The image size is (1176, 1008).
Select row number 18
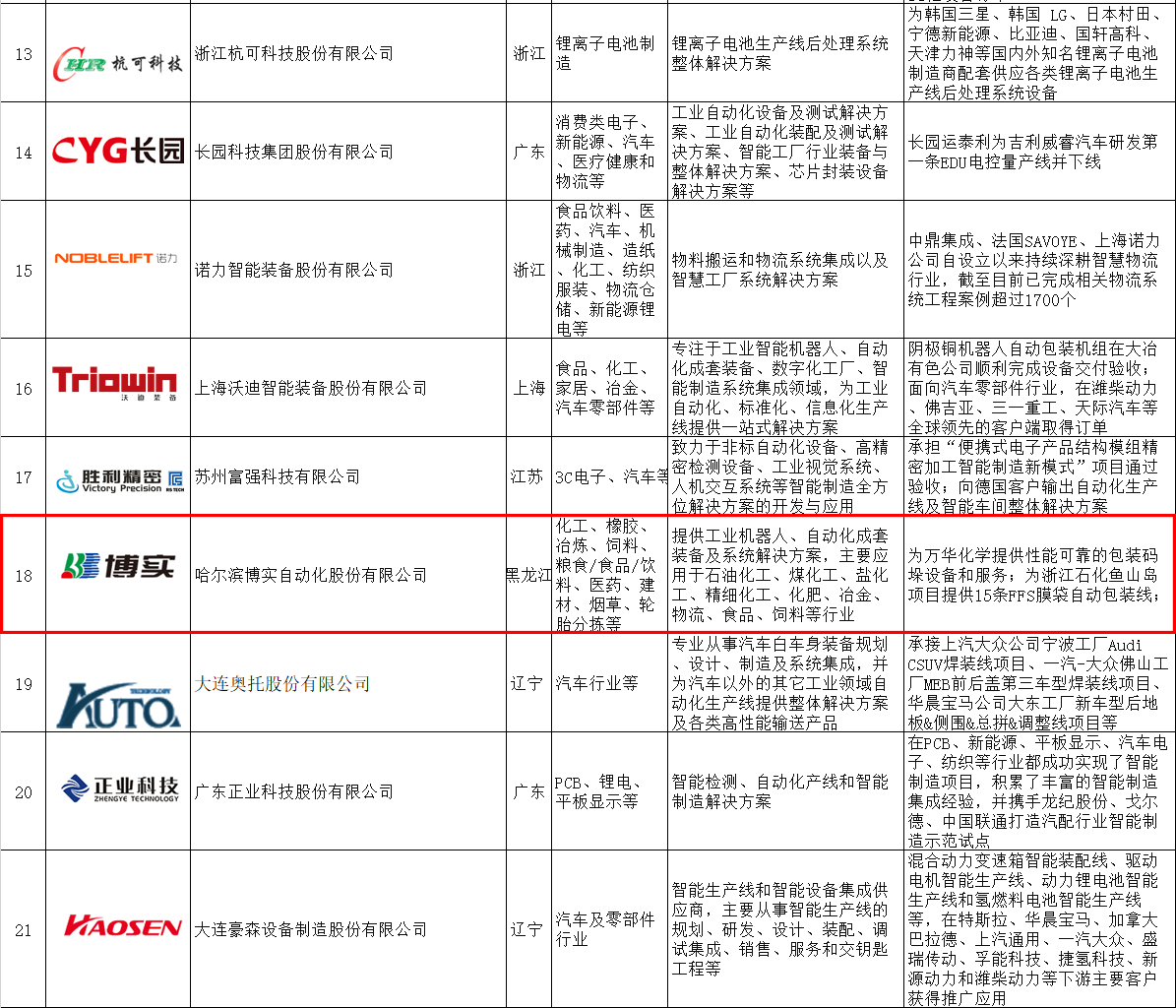point(24,576)
